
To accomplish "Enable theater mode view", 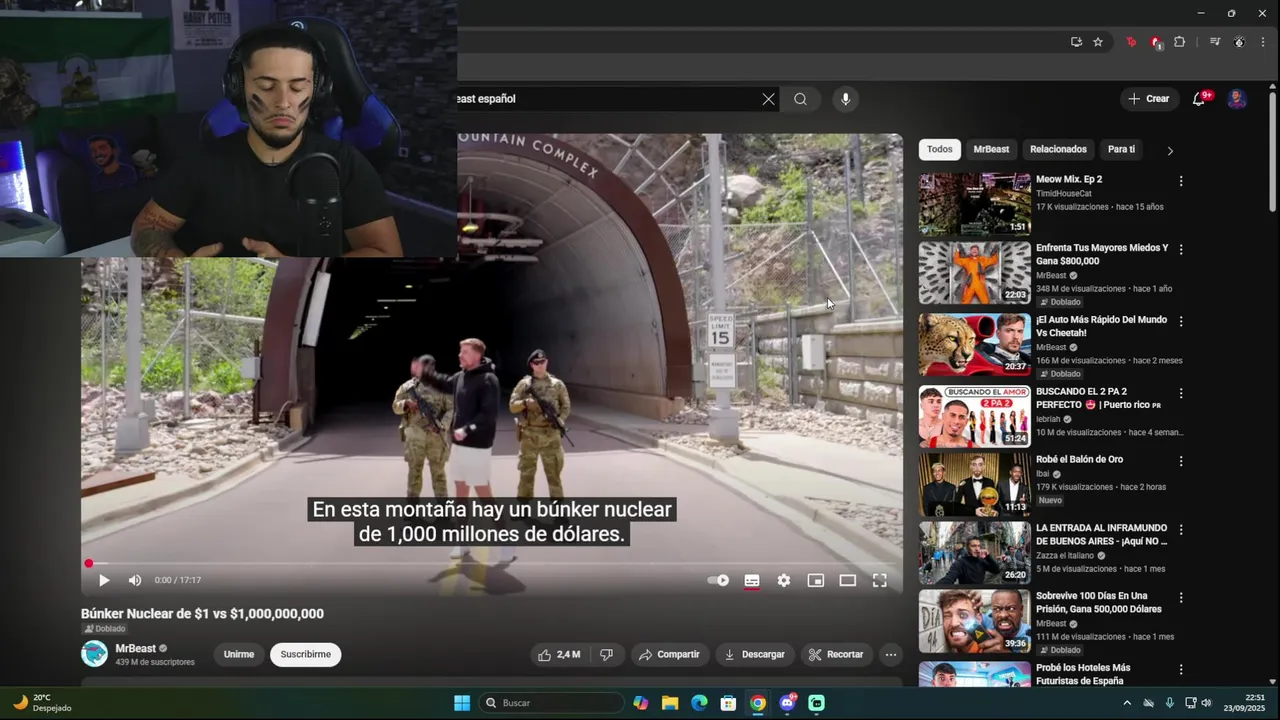I will coord(848,580).
